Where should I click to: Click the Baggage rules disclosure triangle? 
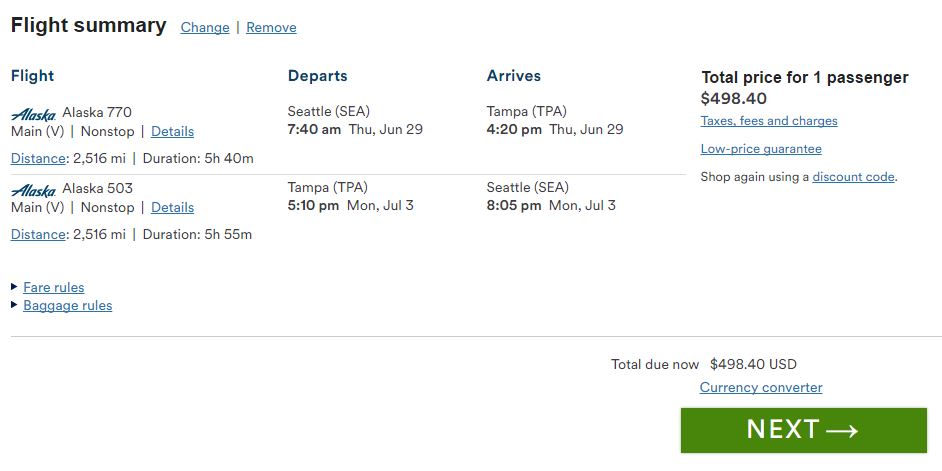(14, 305)
